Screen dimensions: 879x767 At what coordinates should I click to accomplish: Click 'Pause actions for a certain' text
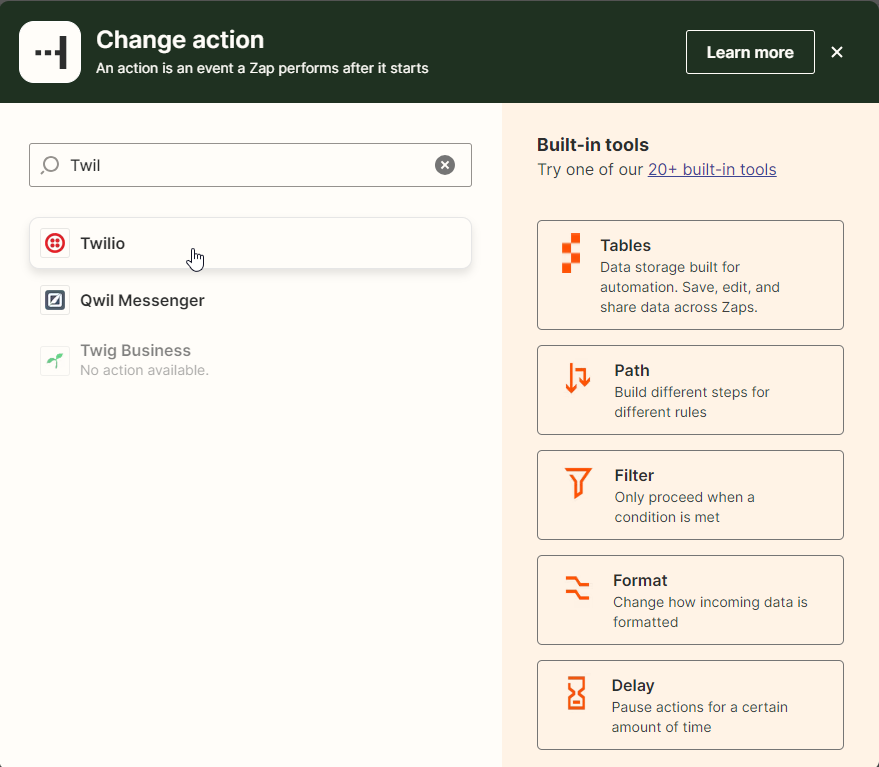700,717
